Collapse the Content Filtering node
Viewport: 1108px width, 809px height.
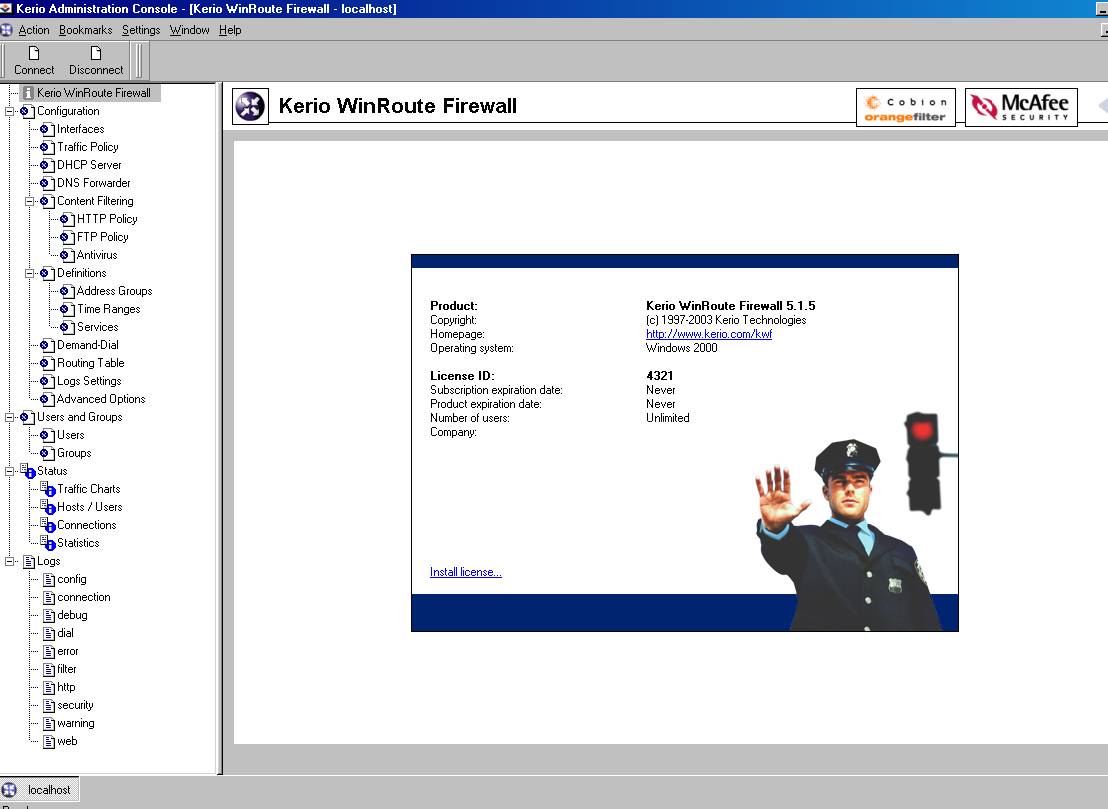pos(29,201)
